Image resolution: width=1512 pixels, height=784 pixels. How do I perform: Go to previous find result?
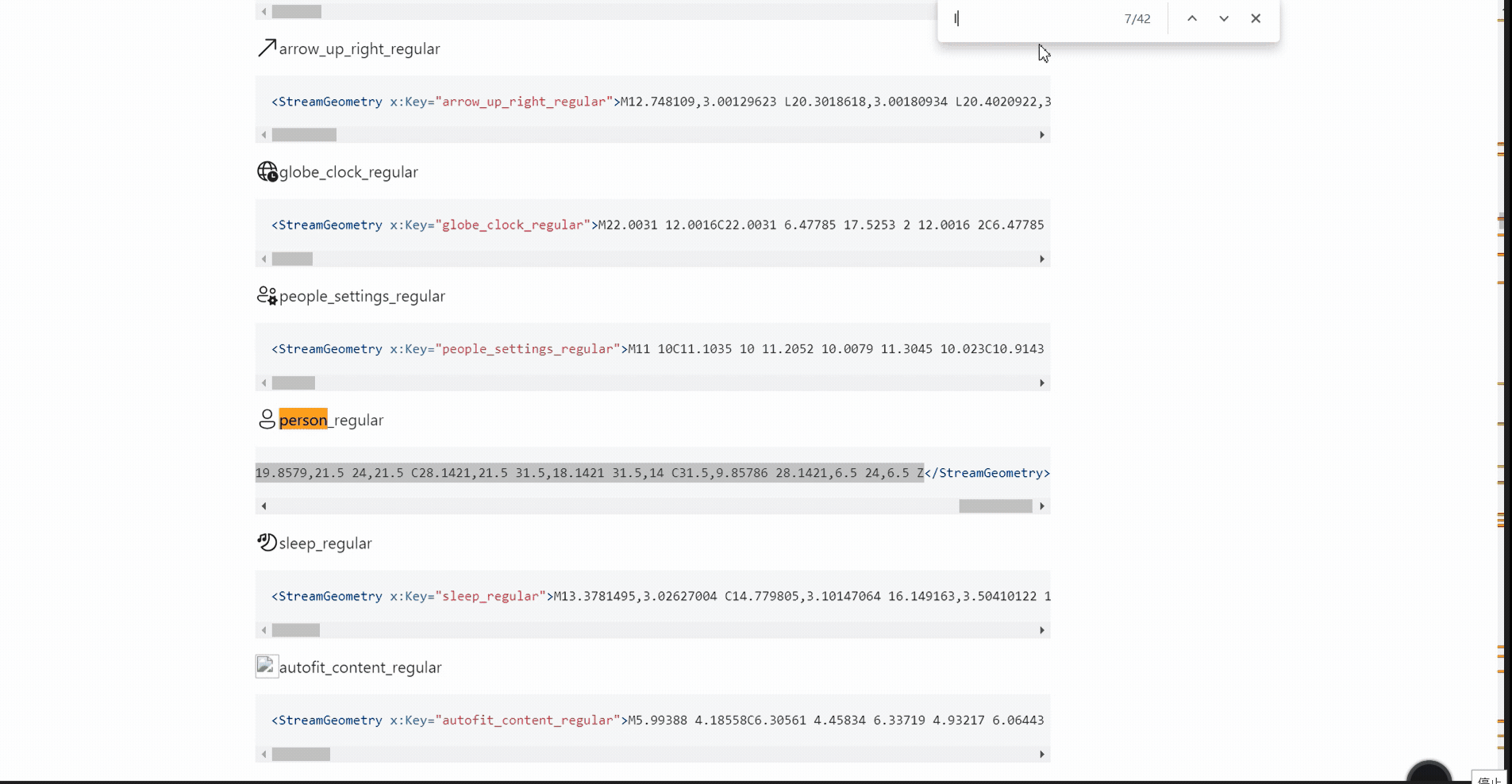pyautogui.click(x=1192, y=18)
